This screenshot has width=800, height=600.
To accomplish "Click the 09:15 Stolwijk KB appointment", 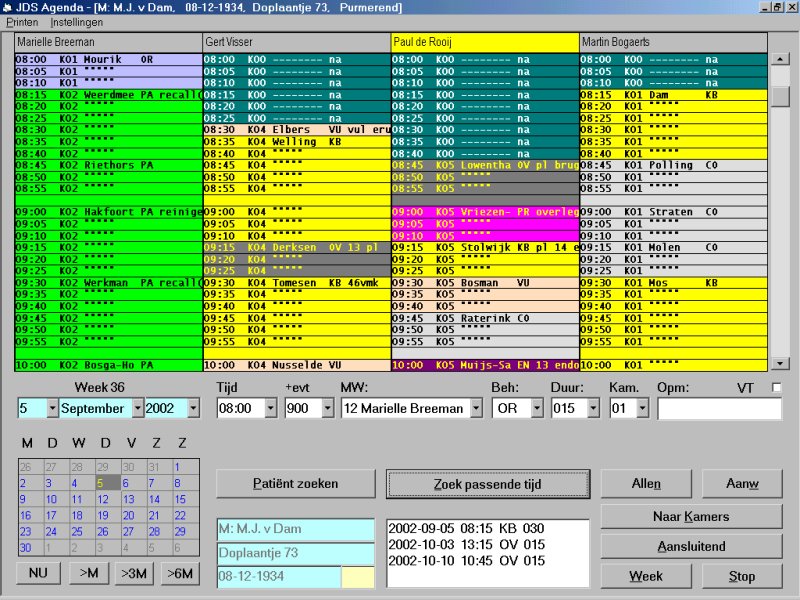I will (x=485, y=247).
